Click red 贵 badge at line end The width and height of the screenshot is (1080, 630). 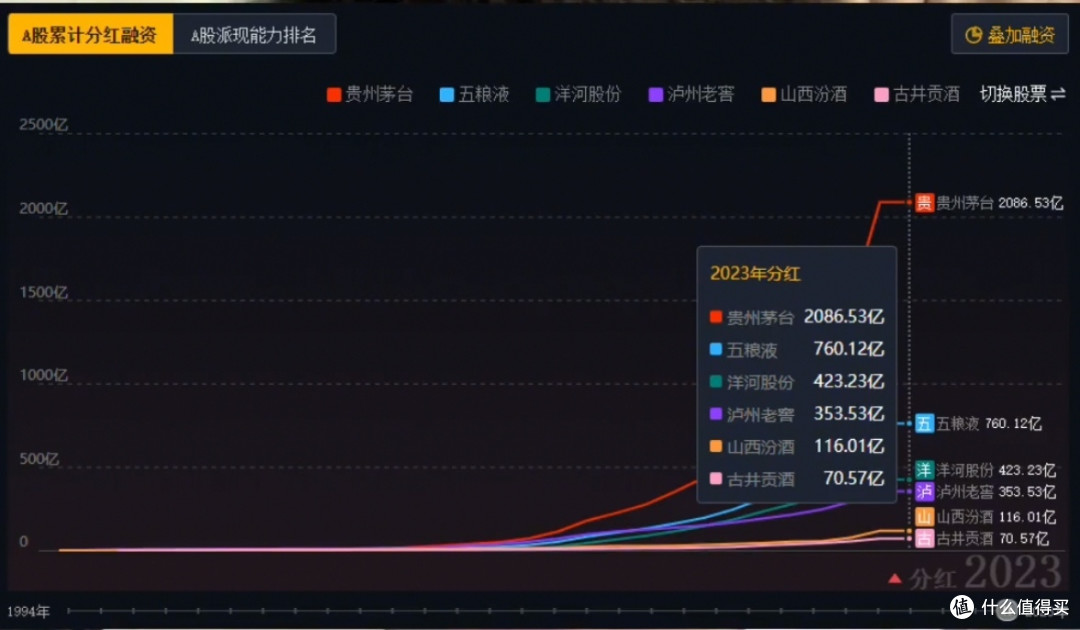click(924, 202)
